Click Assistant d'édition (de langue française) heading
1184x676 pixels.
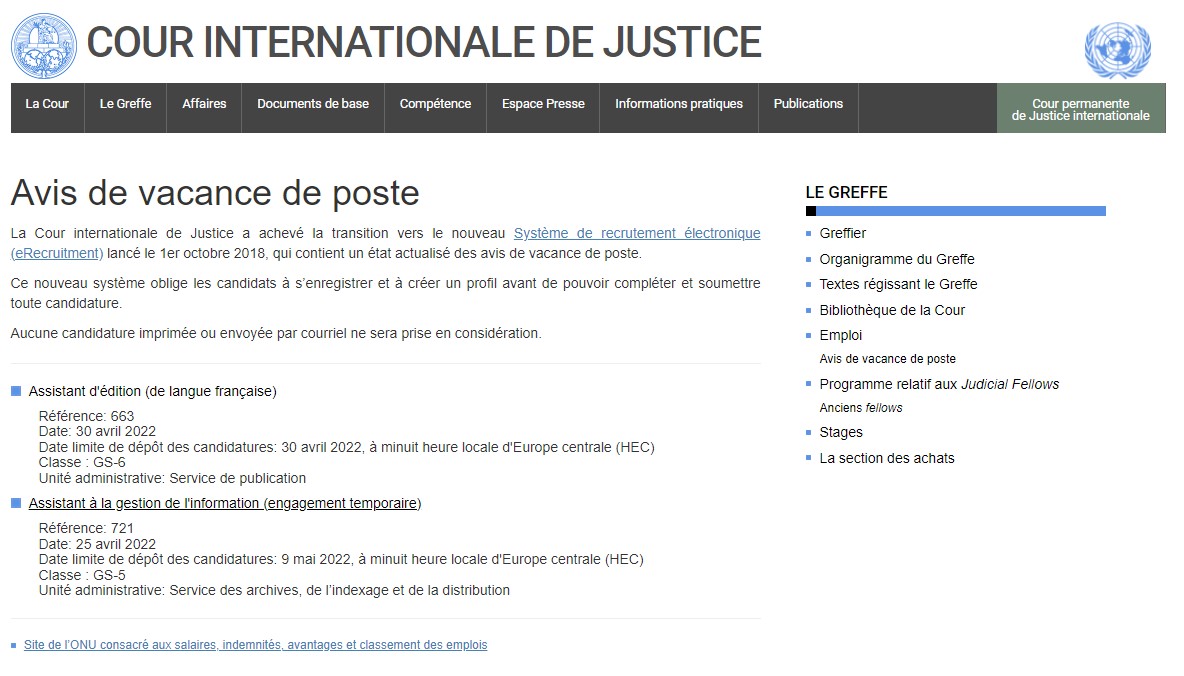point(153,391)
